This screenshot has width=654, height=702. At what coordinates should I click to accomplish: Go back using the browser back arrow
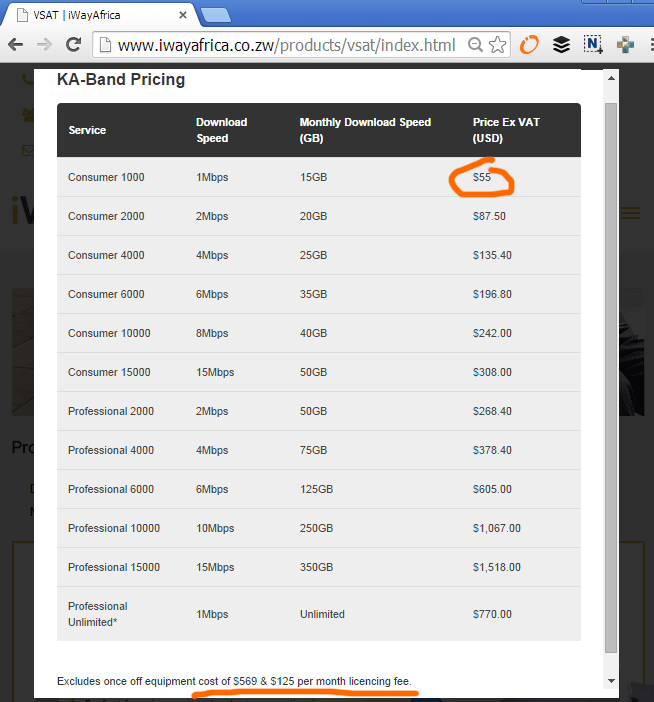coord(16,45)
